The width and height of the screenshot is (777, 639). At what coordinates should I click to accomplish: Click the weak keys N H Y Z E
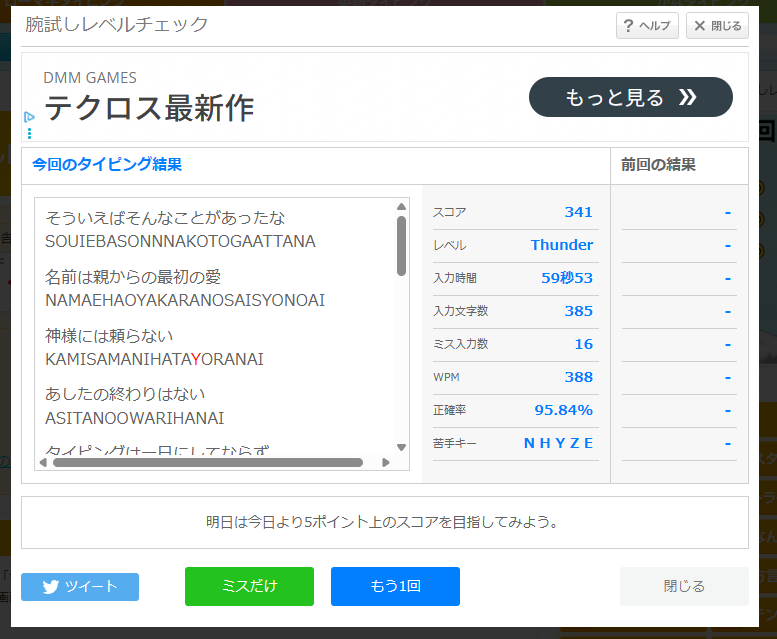click(558, 443)
